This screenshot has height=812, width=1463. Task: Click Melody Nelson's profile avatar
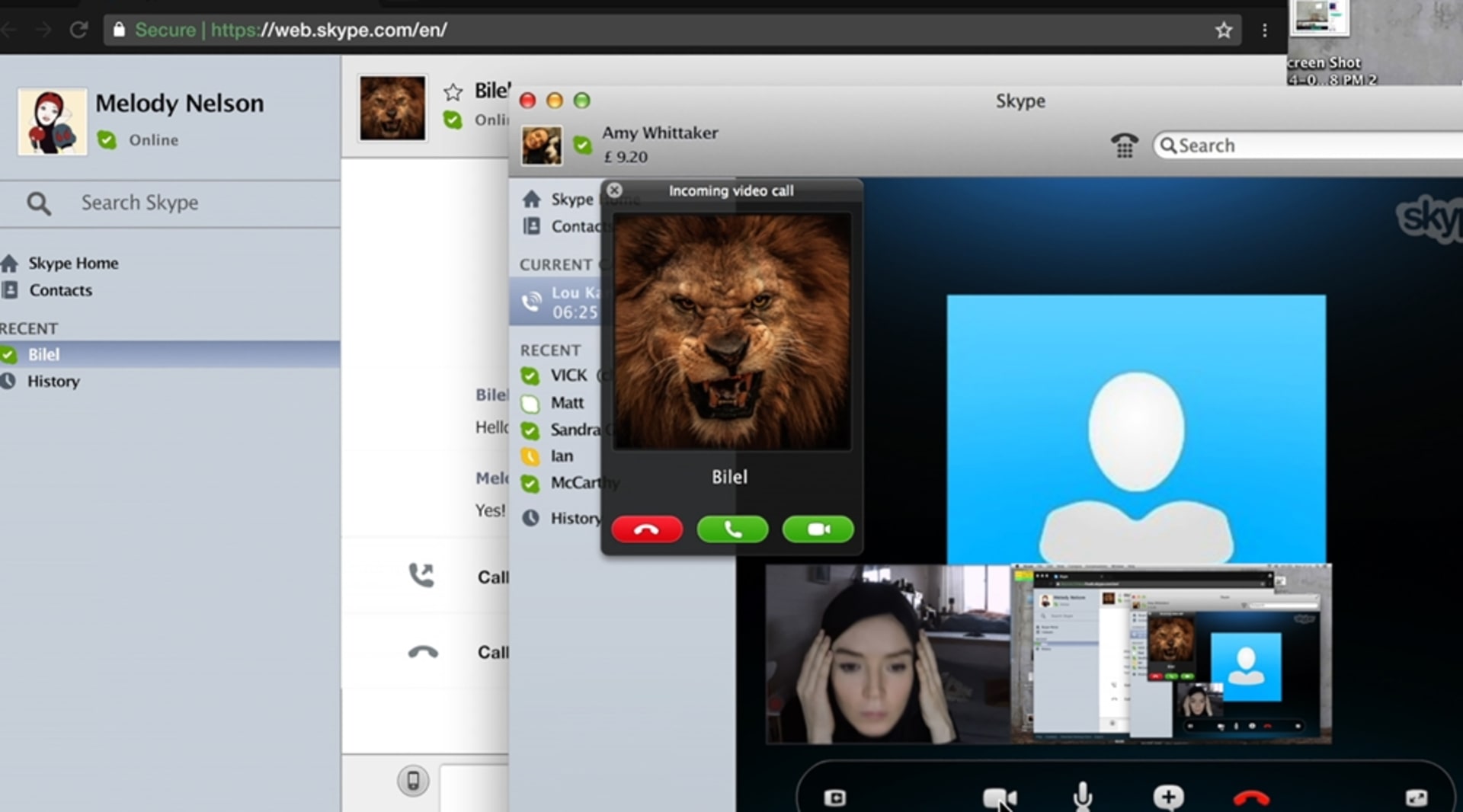[52, 122]
